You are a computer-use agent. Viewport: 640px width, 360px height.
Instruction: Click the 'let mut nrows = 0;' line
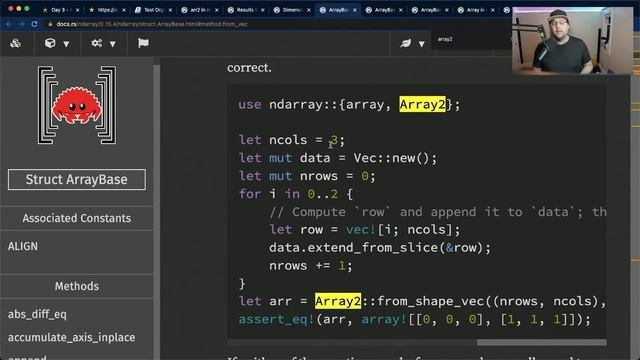[x=307, y=176]
